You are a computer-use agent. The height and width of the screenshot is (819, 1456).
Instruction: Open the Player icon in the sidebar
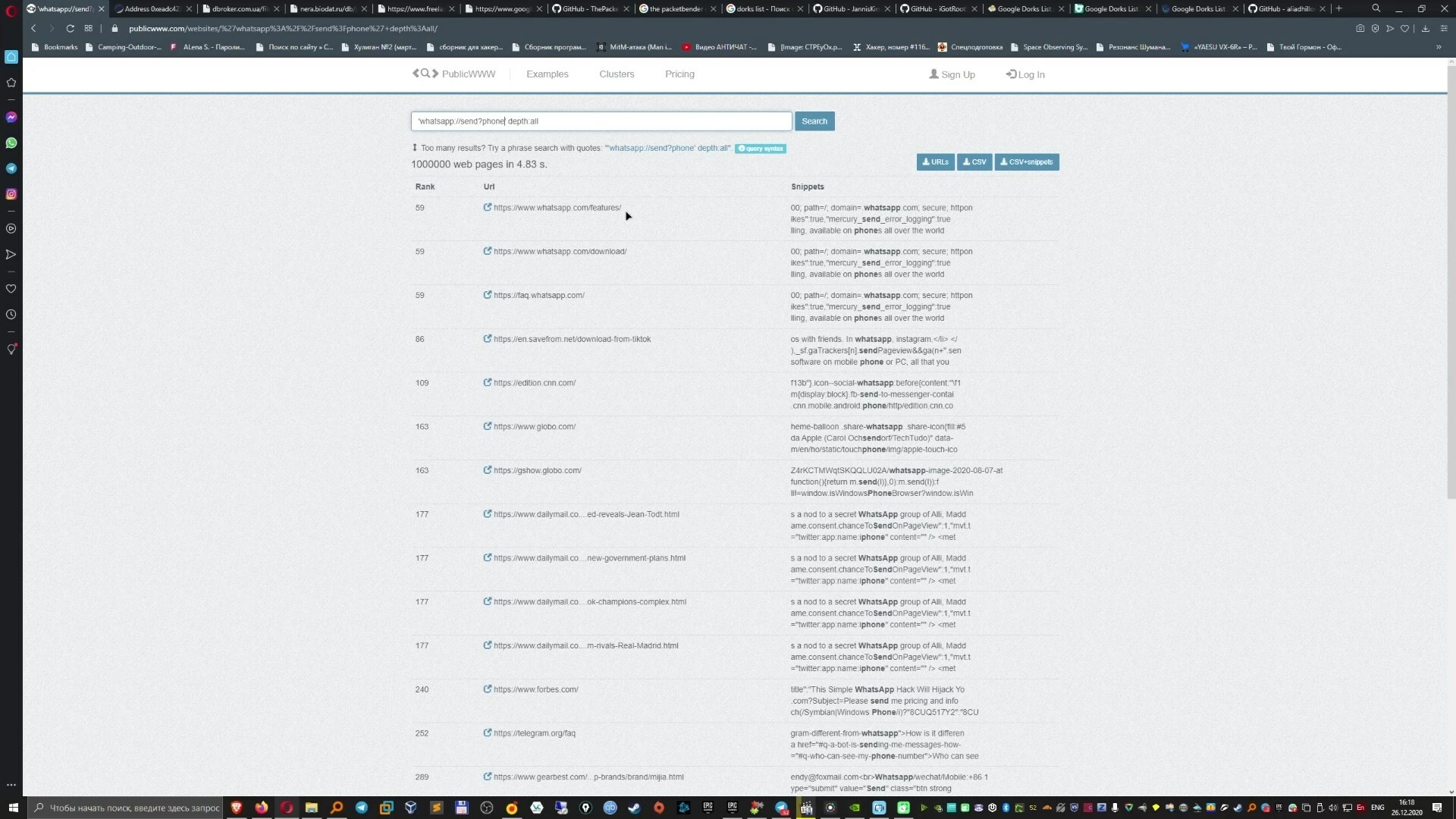(x=11, y=228)
